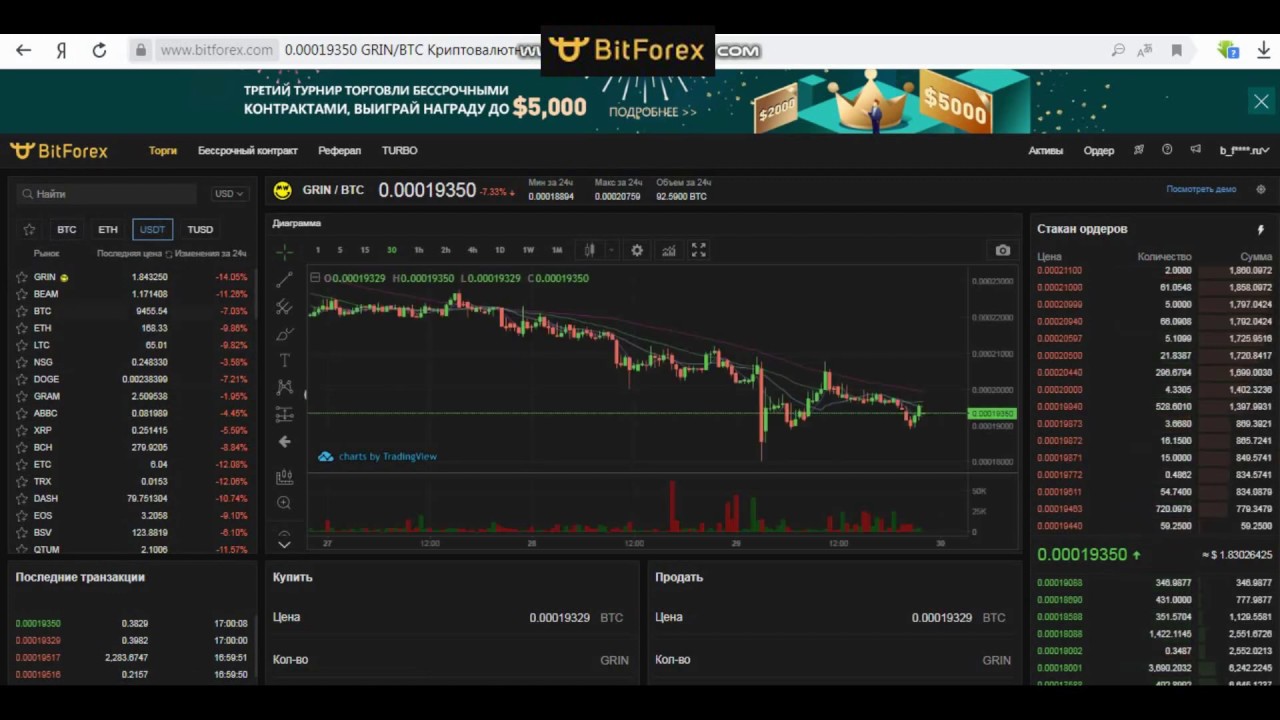Open the indicators icon in chart toolbar
This screenshot has width=1280, height=720.
click(668, 250)
